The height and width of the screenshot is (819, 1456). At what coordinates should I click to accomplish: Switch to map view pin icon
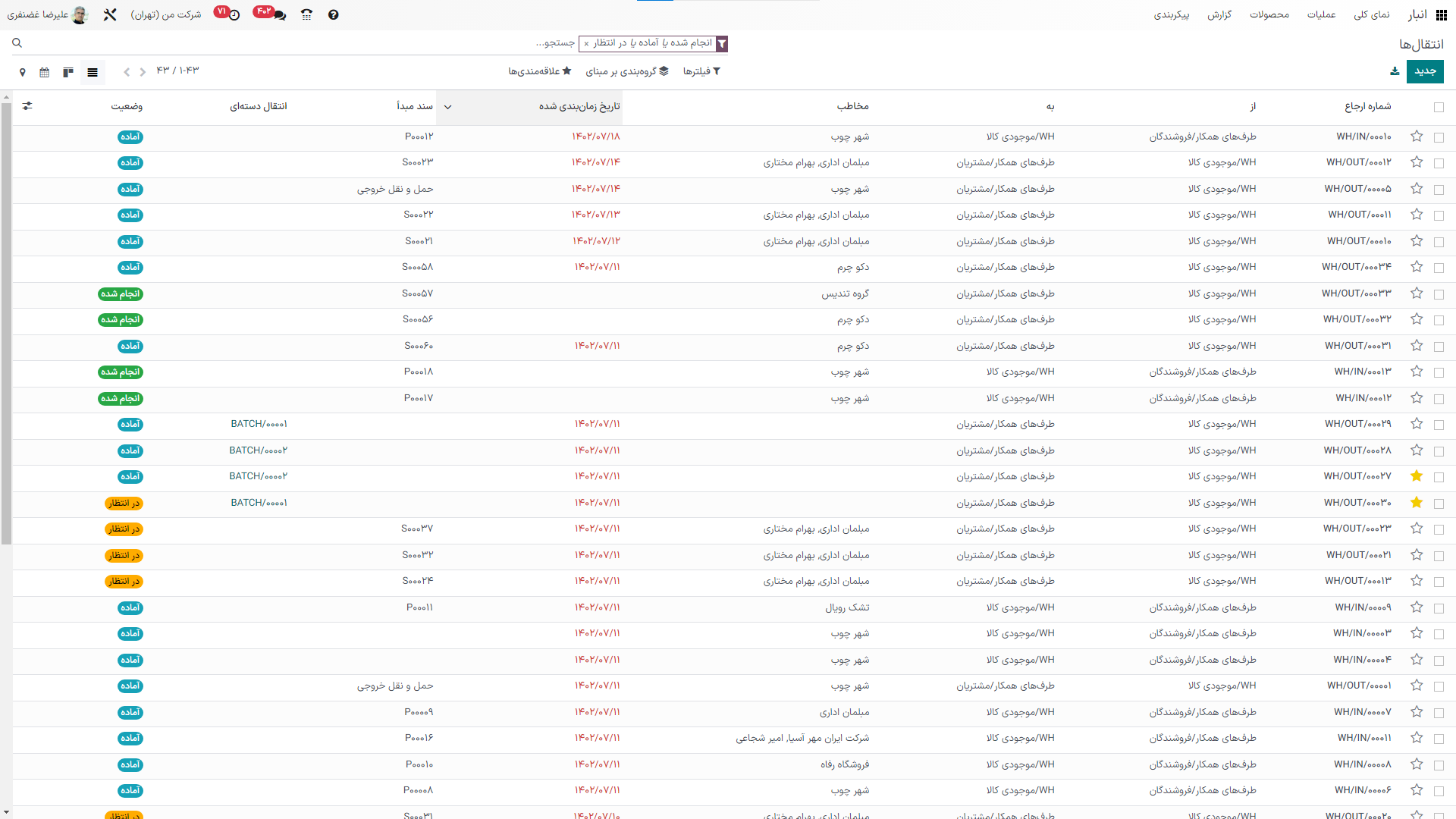coord(23,72)
